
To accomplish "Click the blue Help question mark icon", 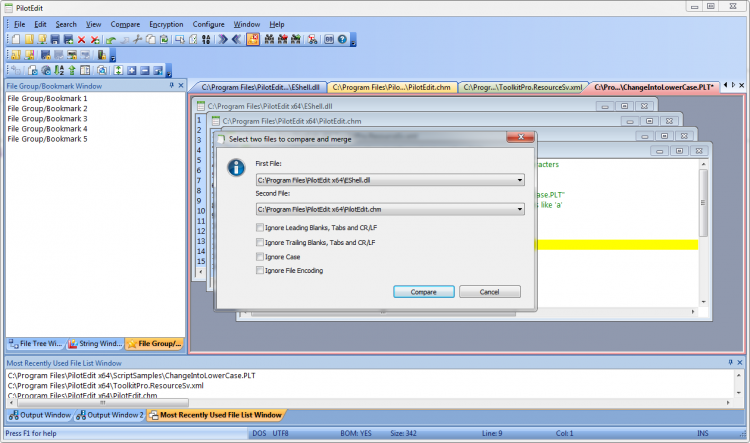I will click(x=342, y=39).
